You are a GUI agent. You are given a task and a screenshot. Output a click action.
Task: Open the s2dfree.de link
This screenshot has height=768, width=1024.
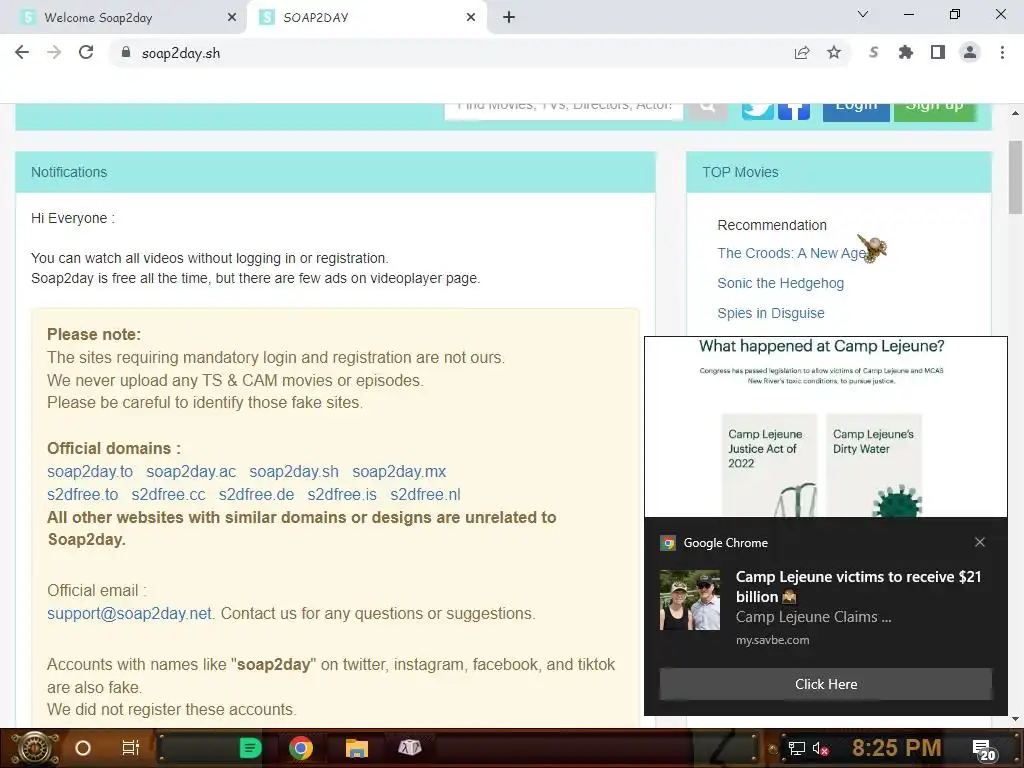point(256,494)
